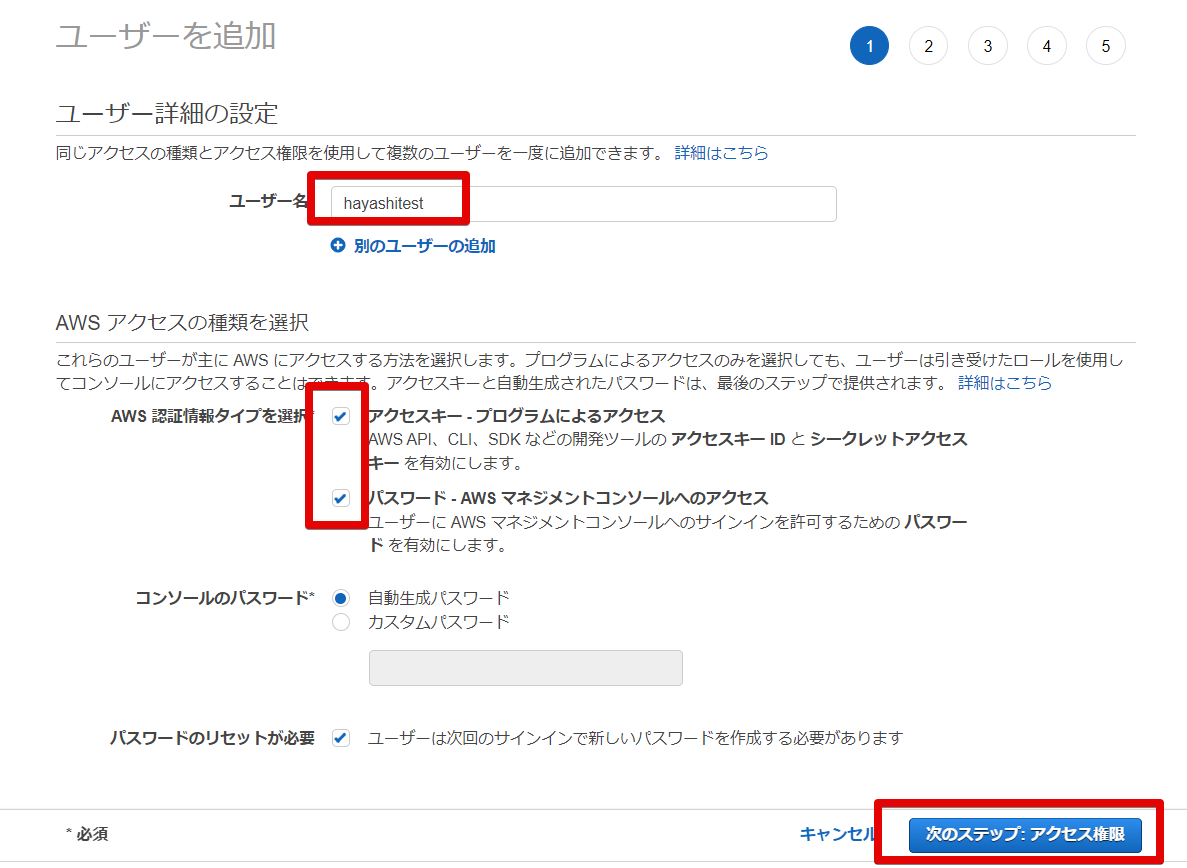The image size is (1187, 868).
Task: Open step 5 in the wizard
Action: coord(1105,46)
